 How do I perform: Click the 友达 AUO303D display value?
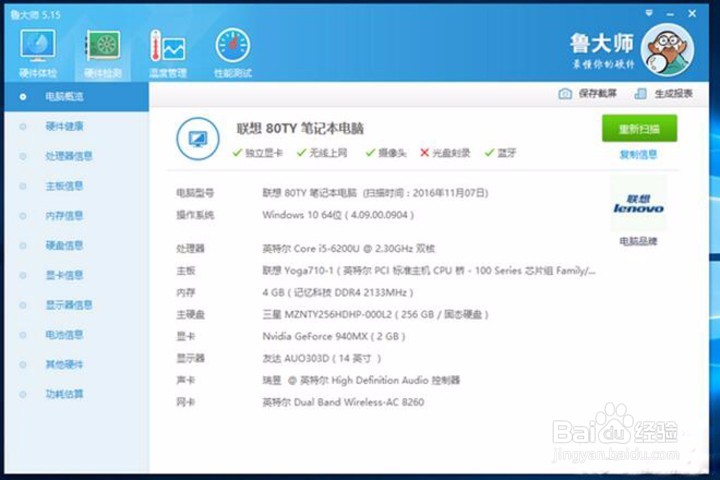[321, 358]
